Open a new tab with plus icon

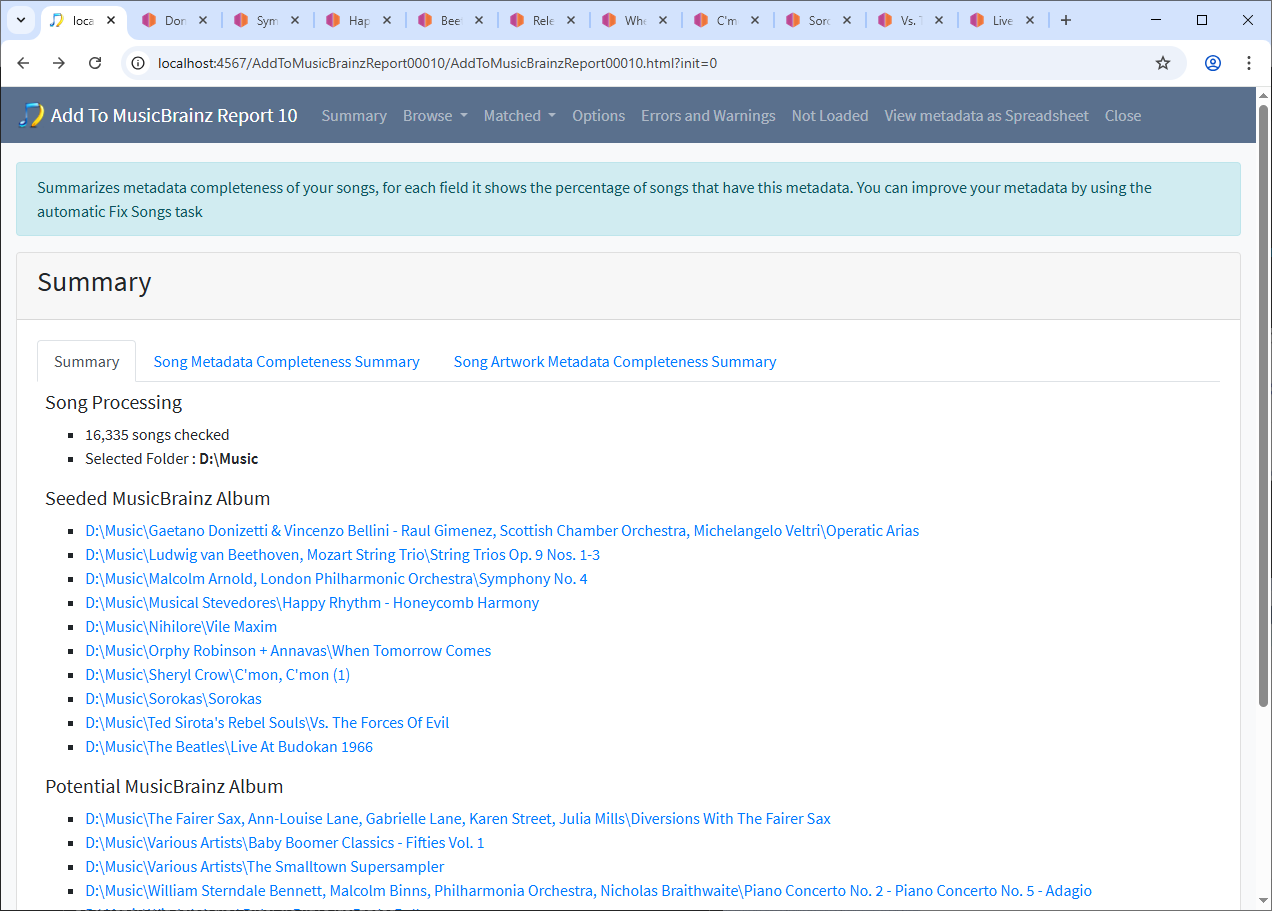[x=1066, y=20]
